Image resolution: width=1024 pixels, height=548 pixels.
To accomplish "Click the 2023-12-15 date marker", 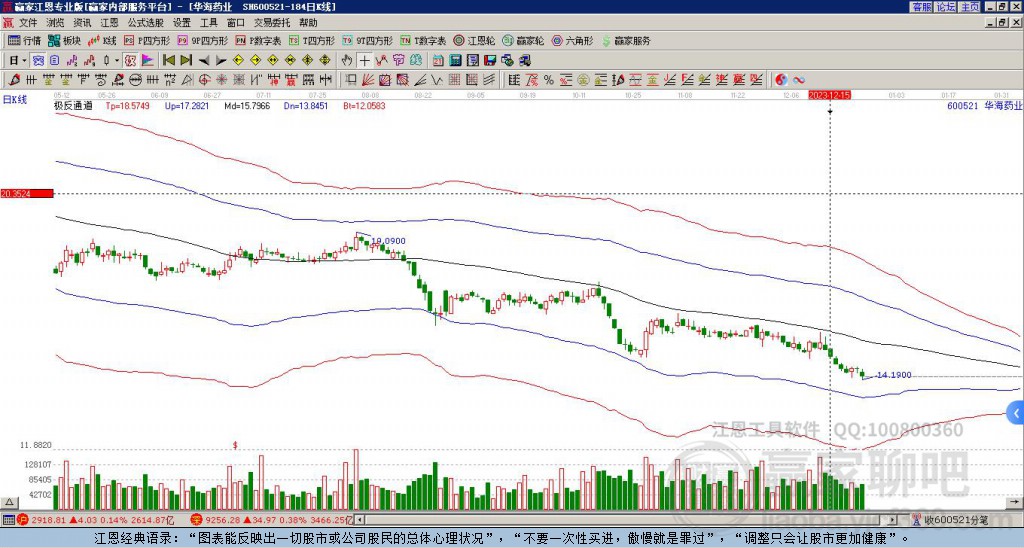I will click(x=829, y=95).
